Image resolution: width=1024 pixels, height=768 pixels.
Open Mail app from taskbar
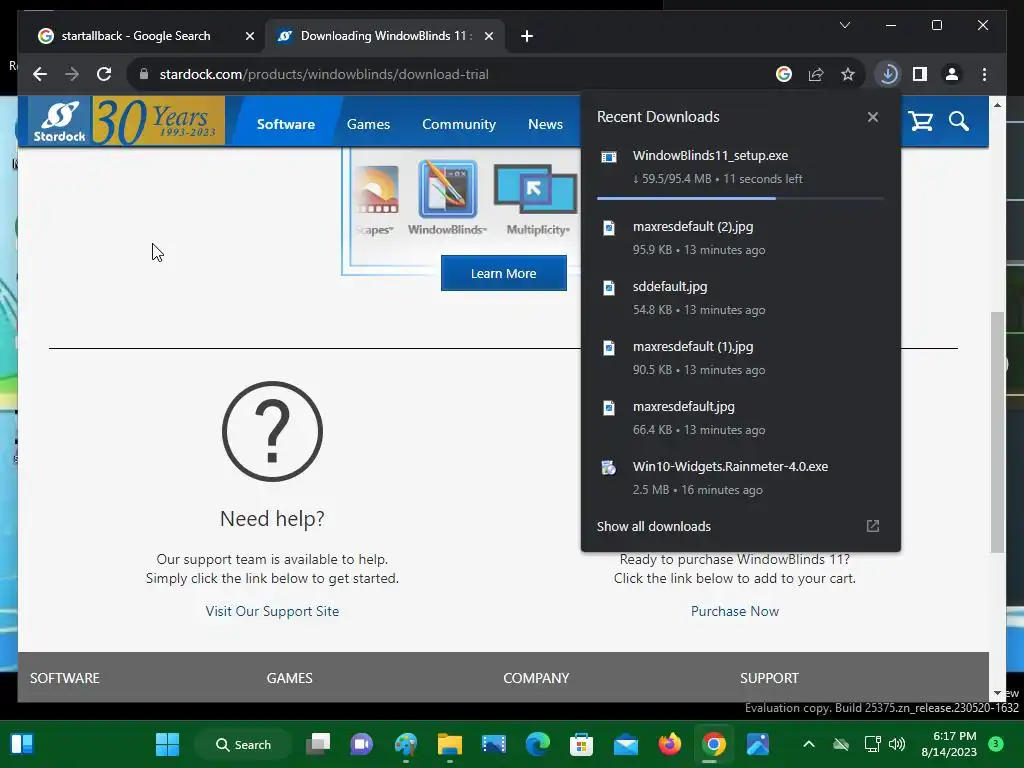626,744
